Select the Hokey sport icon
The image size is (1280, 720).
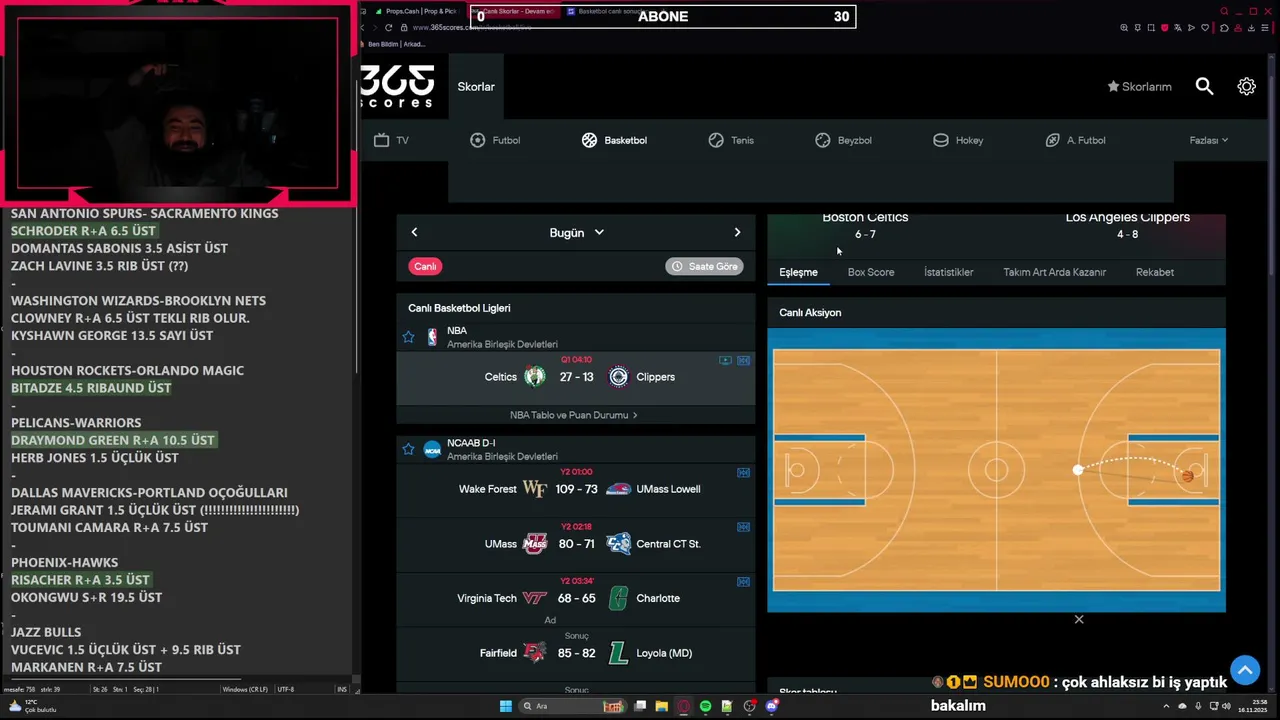coord(941,140)
